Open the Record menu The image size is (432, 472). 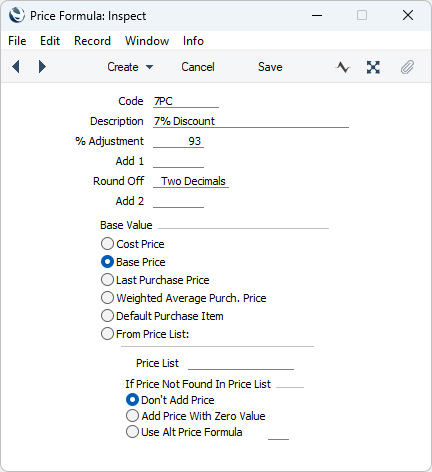coord(92,41)
